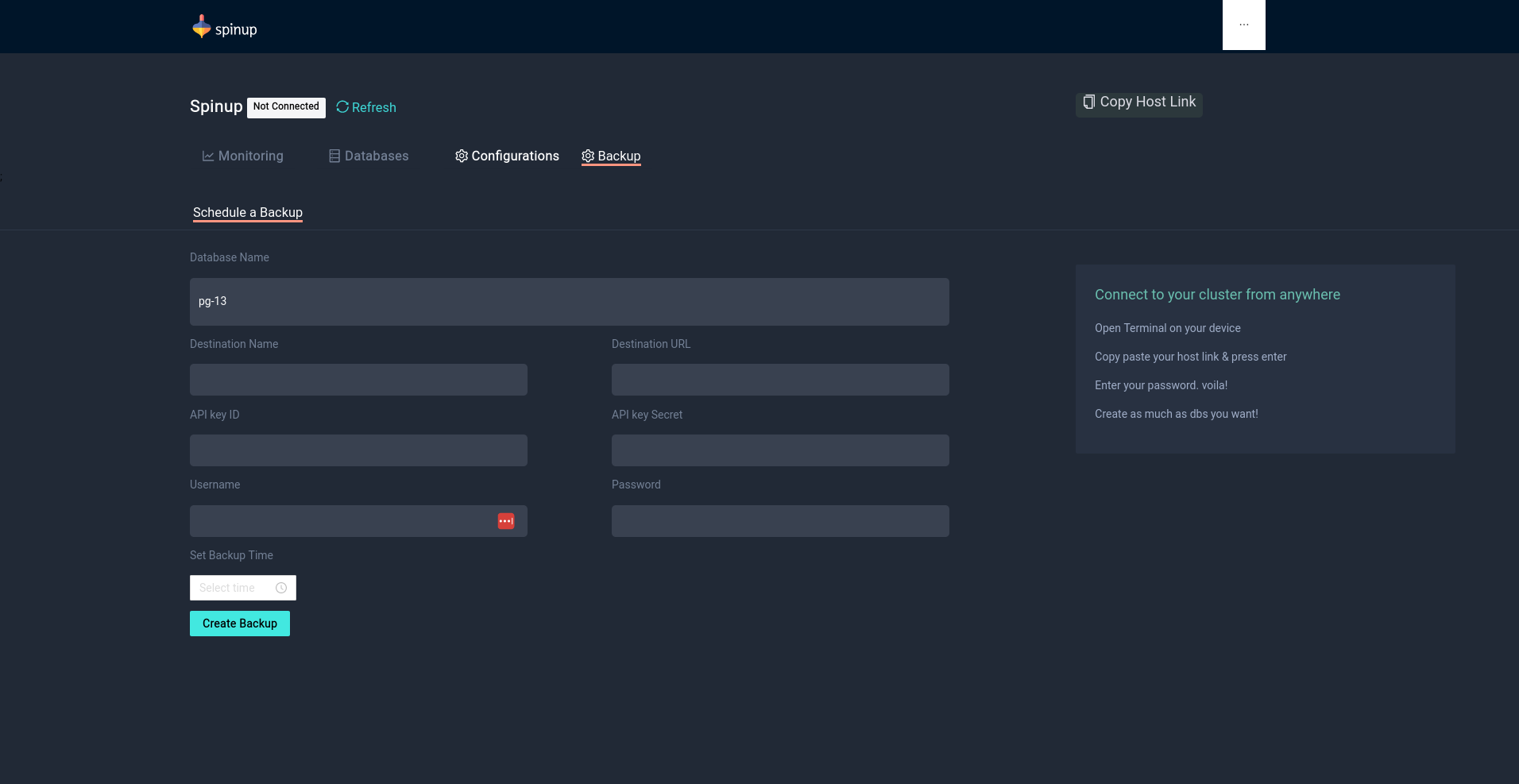This screenshot has width=1519, height=784.
Task: Click the Copy Host Link button
Action: 1139,102
